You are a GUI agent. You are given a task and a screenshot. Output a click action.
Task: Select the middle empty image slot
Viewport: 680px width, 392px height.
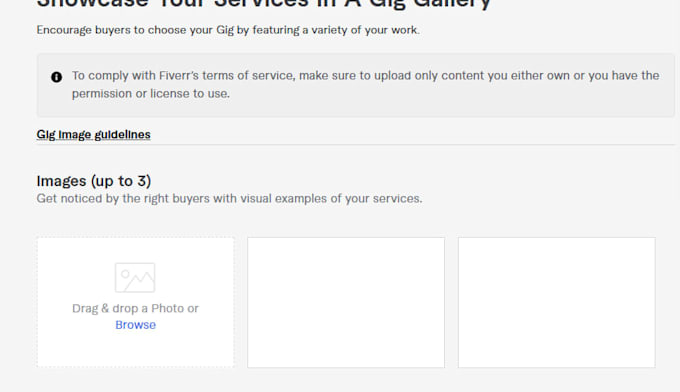pyautogui.click(x=346, y=302)
